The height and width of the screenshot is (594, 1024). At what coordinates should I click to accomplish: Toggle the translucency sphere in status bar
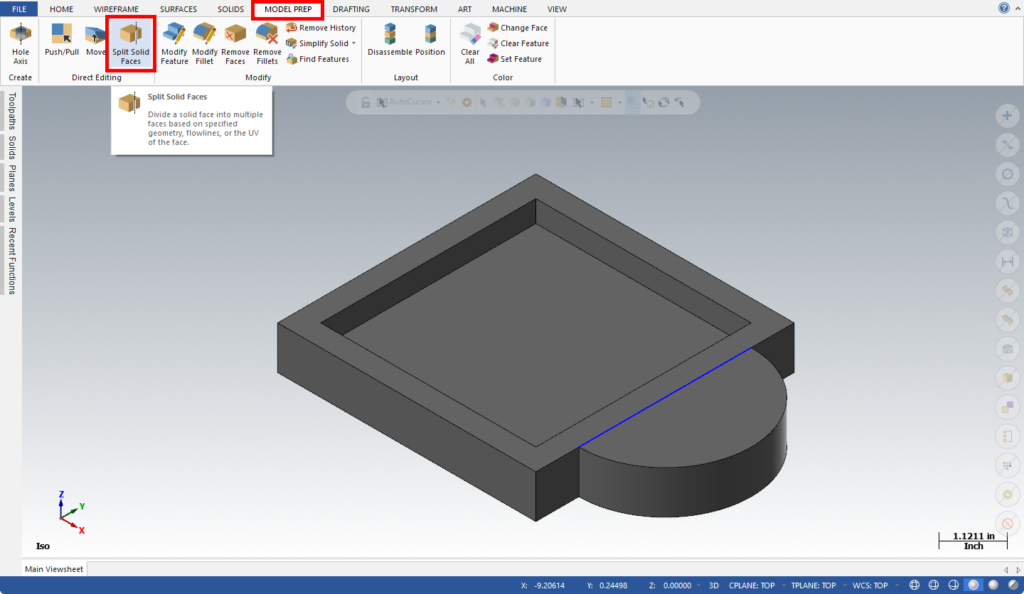pyautogui.click(x=1013, y=586)
